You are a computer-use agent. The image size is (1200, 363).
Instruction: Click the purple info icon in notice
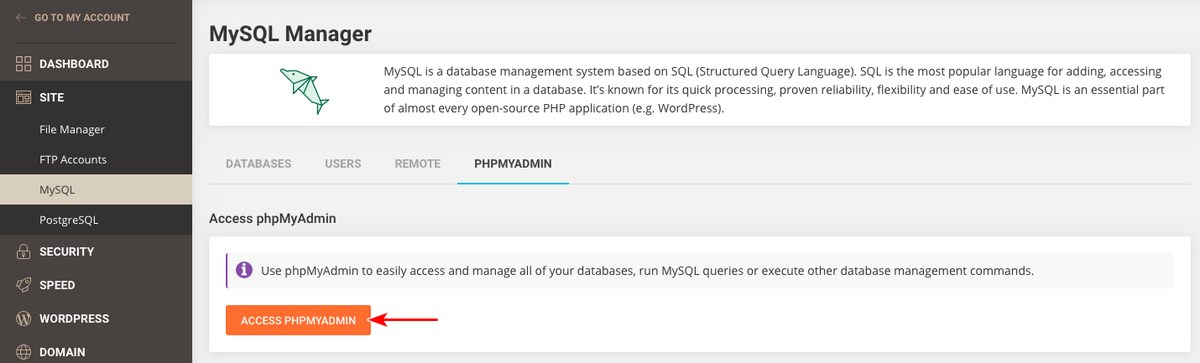[244, 270]
